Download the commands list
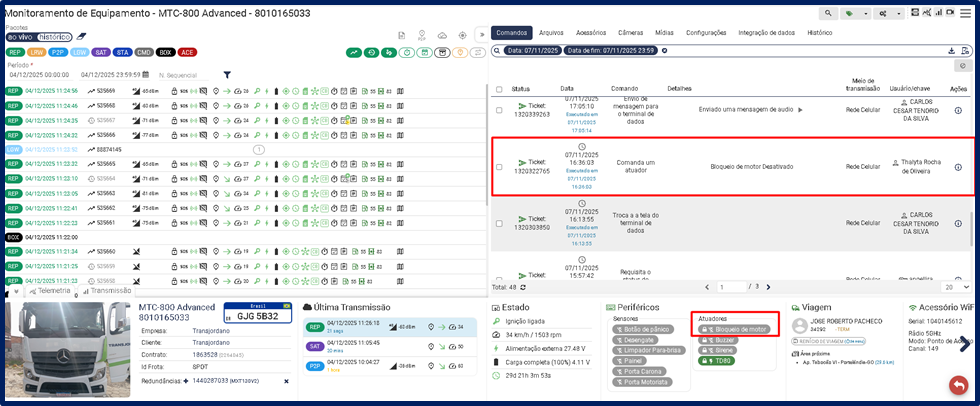Image resolution: width=980 pixels, height=406 pixels. [x=951, y=50]
